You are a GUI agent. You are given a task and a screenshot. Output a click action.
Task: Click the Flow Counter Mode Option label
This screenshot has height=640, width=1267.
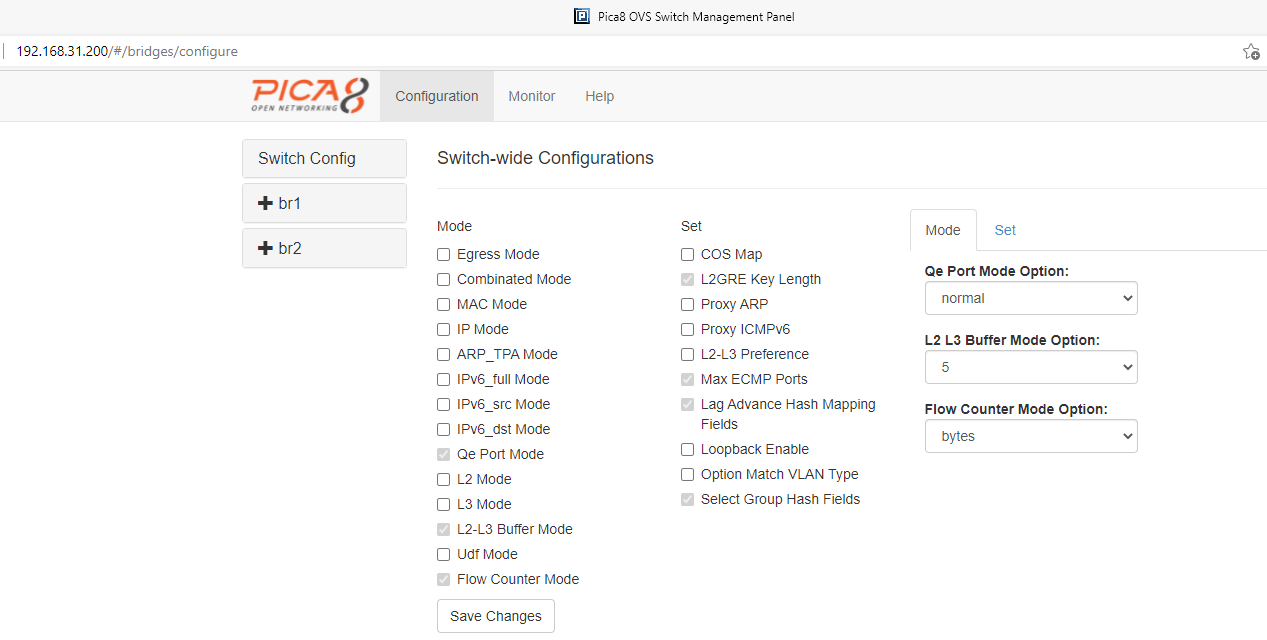[x=1016, y=409]
